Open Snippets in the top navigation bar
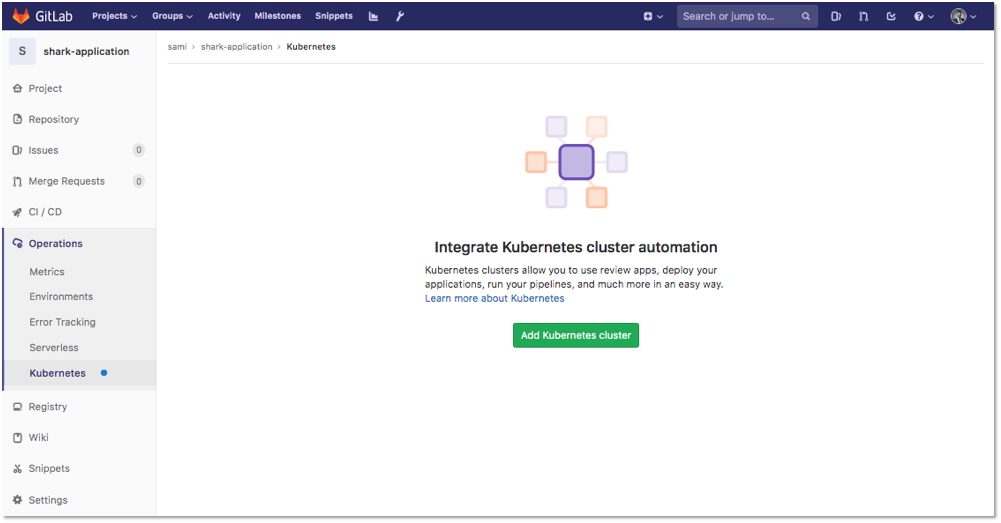Screen dimensions: 1001x523 [x=334, y=16]
